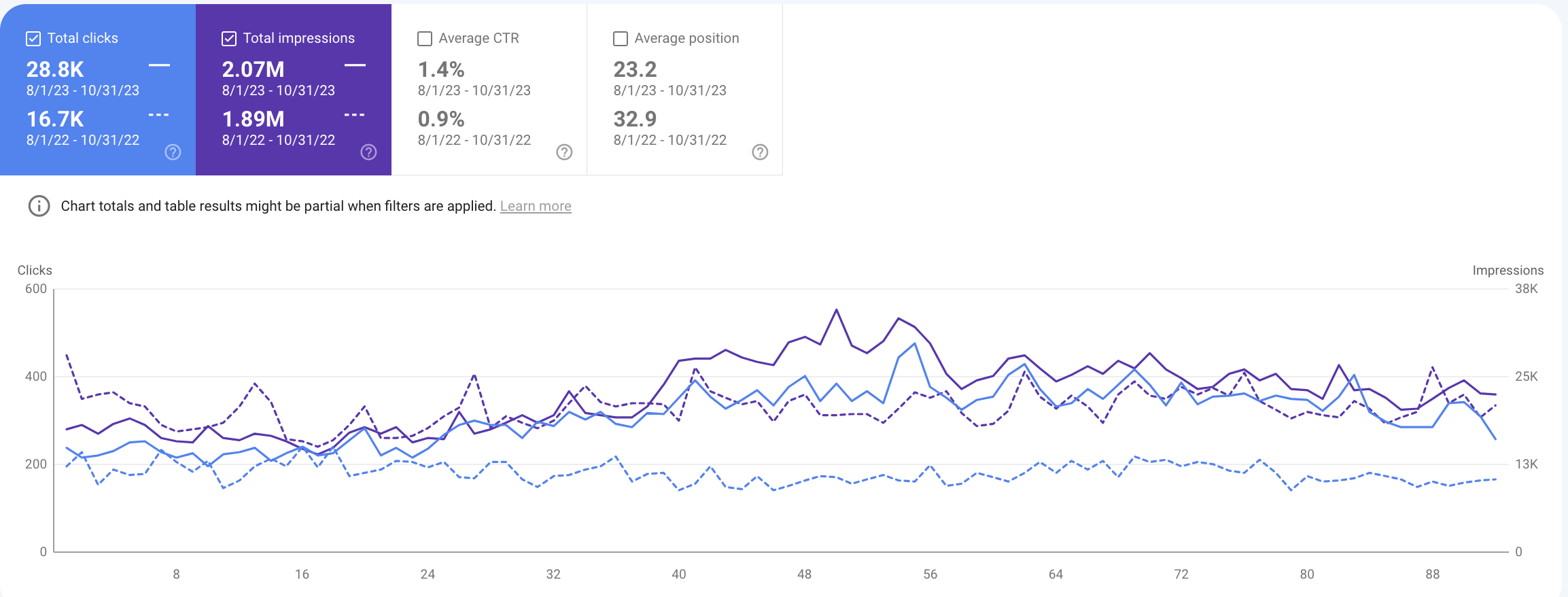Enable the Average CTR checkbox

424,38
